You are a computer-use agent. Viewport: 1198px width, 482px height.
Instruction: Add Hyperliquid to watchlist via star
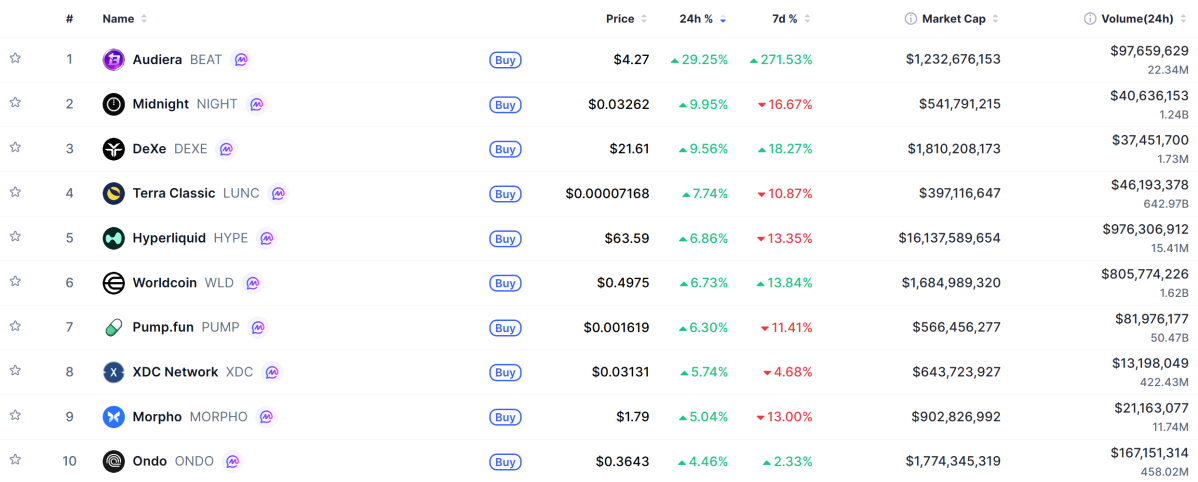coord(15,237)
